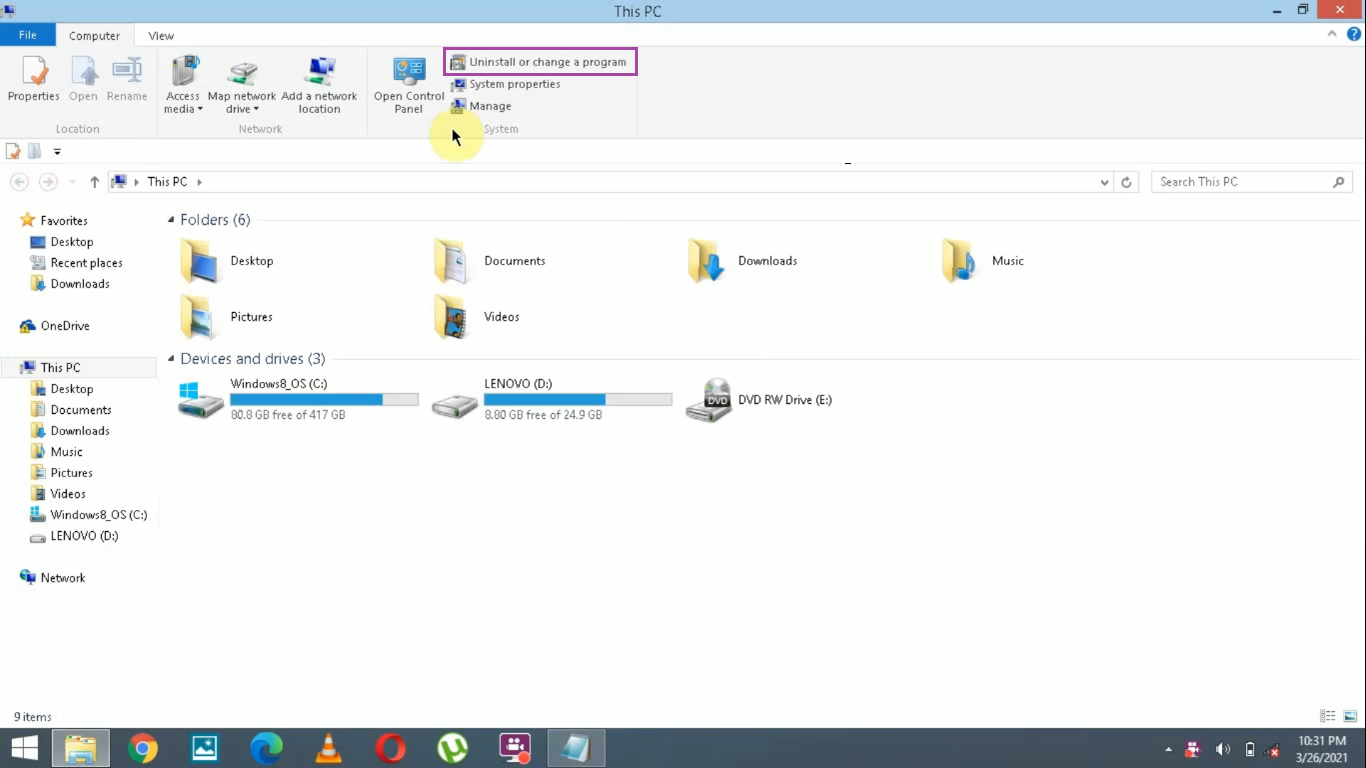Collapse the ribbon with the chevron toggle
Screen dimensions: 1366x768
click(1330, 33)
